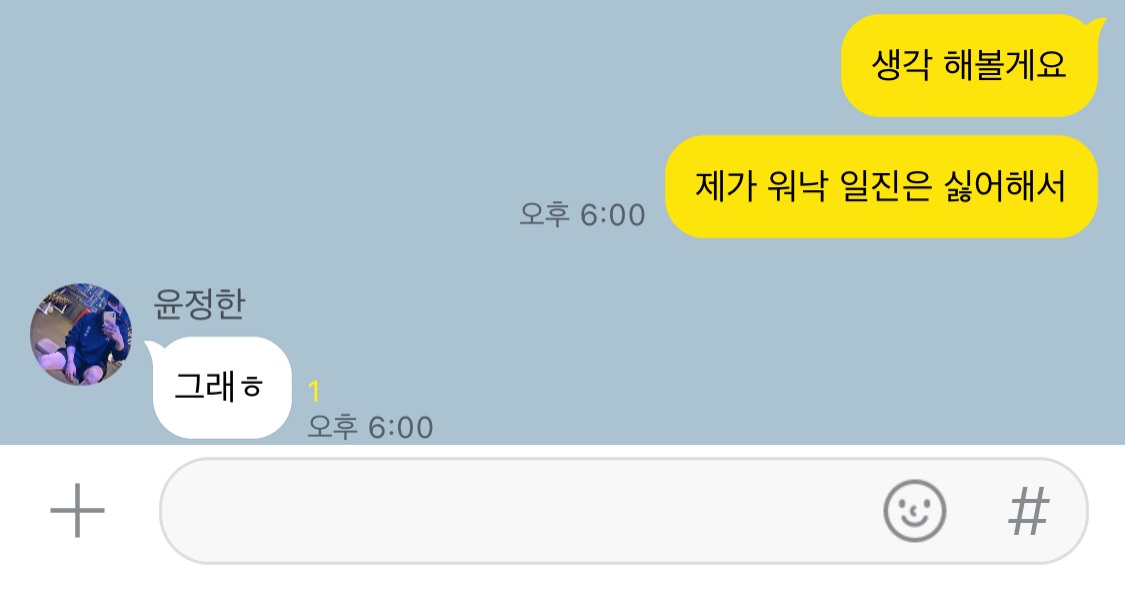1125x607 pixels.
Task: Click 제가 at start of second message
Action: pyautogui.click(x=725, y=187)
